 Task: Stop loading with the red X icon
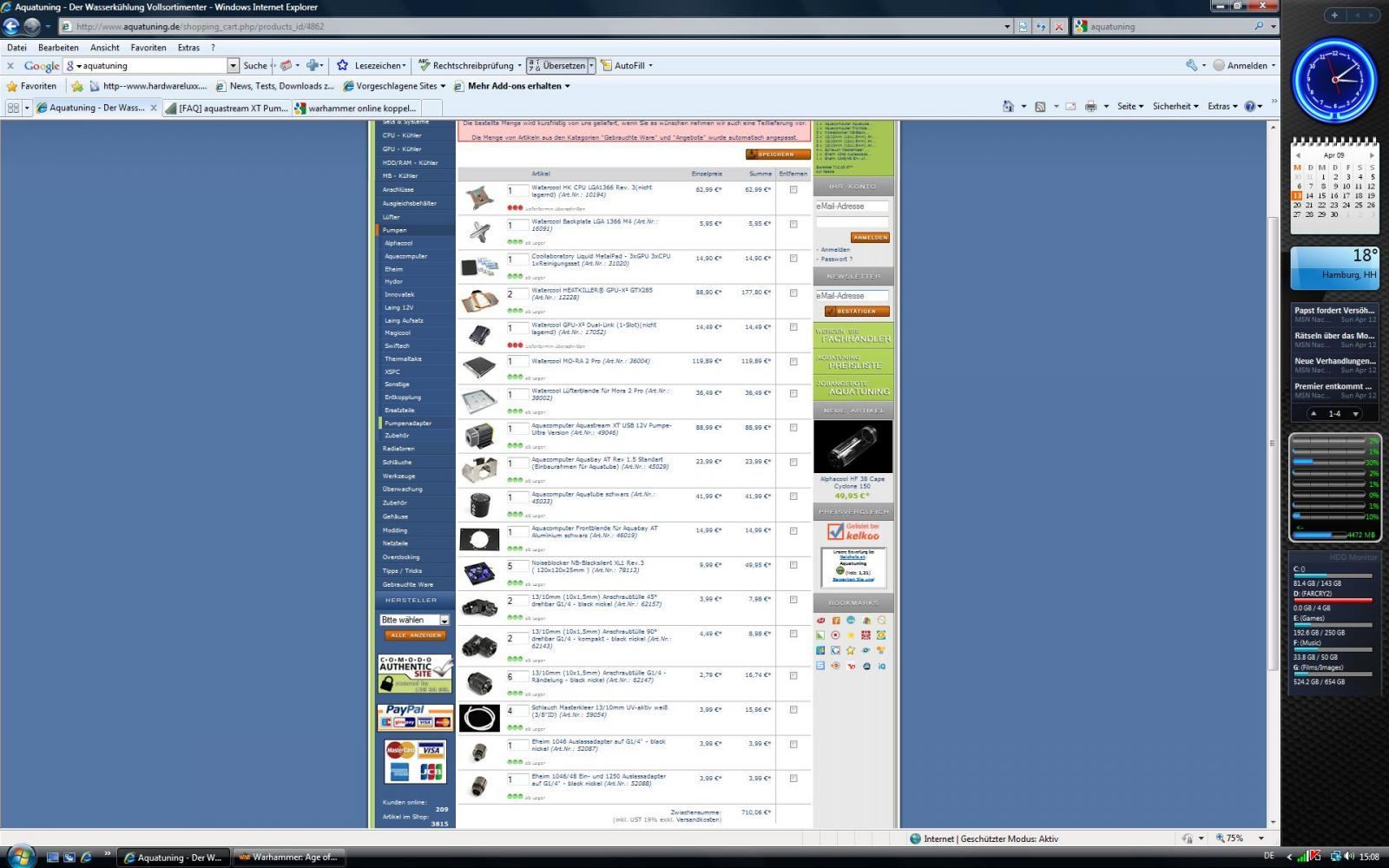1059,26
